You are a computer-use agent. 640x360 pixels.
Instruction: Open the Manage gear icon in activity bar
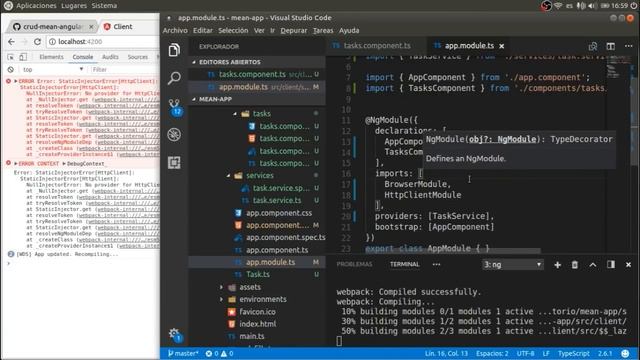pos(175,334)
